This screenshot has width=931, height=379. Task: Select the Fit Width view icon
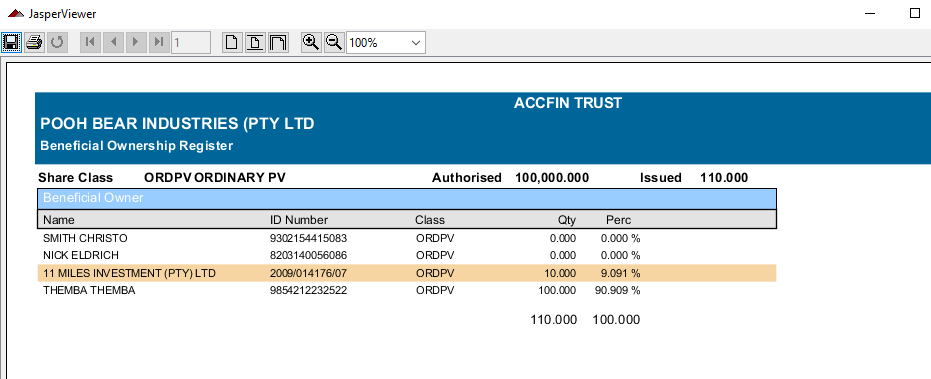[278, 42]
